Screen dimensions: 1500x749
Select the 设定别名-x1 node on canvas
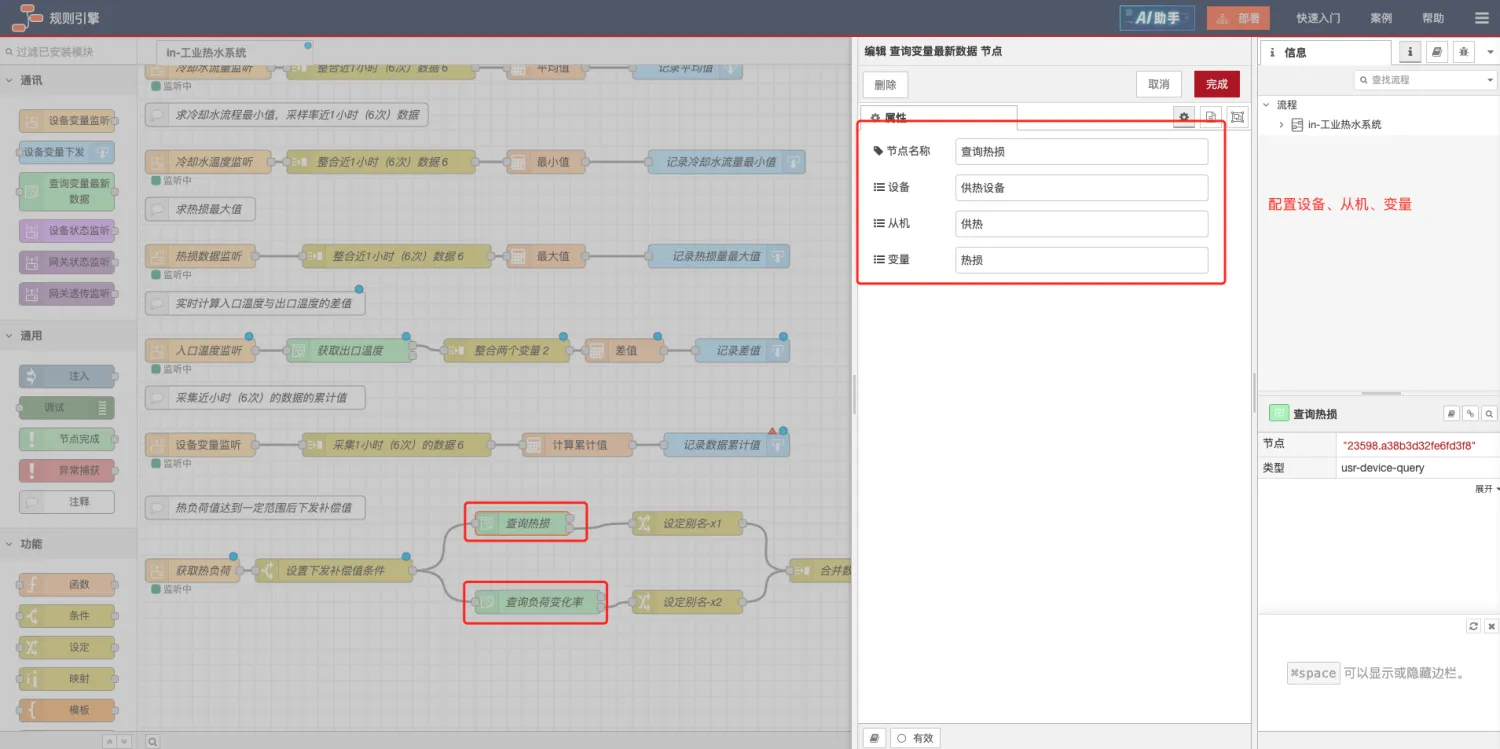(x=687, y=523)
